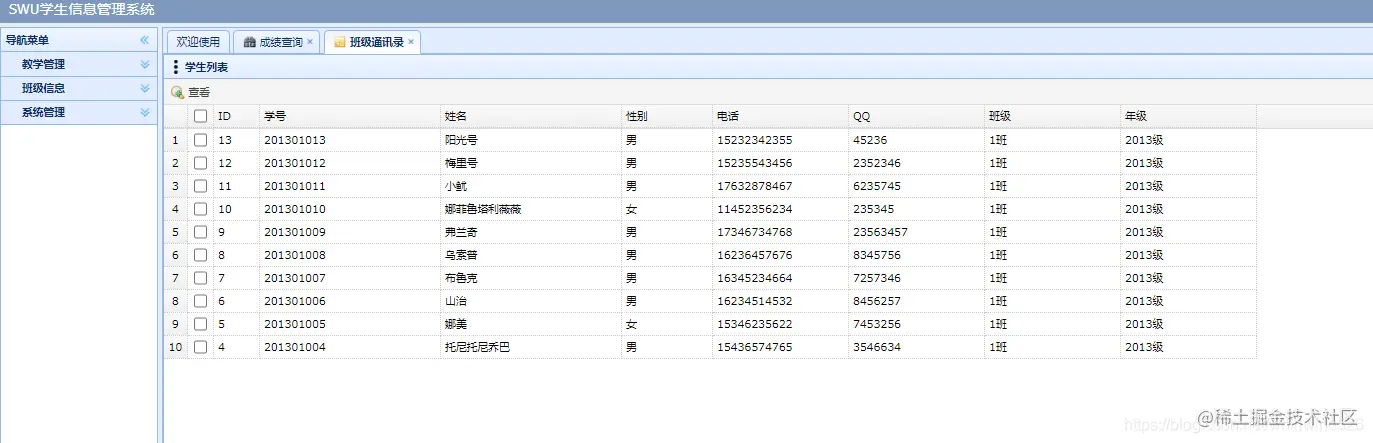Click phone number 17632878467
Image resolution: width=1373 pixels, height=443 pixels.
point(754,186)
